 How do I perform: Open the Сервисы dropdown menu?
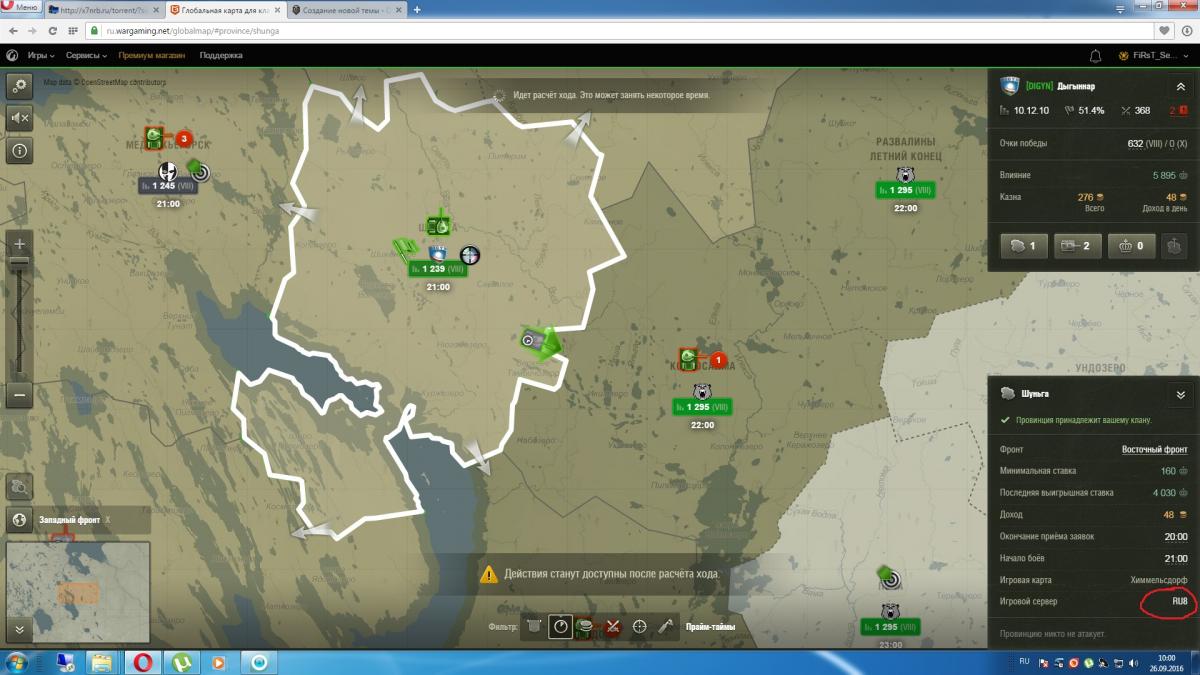click(87, 56)
